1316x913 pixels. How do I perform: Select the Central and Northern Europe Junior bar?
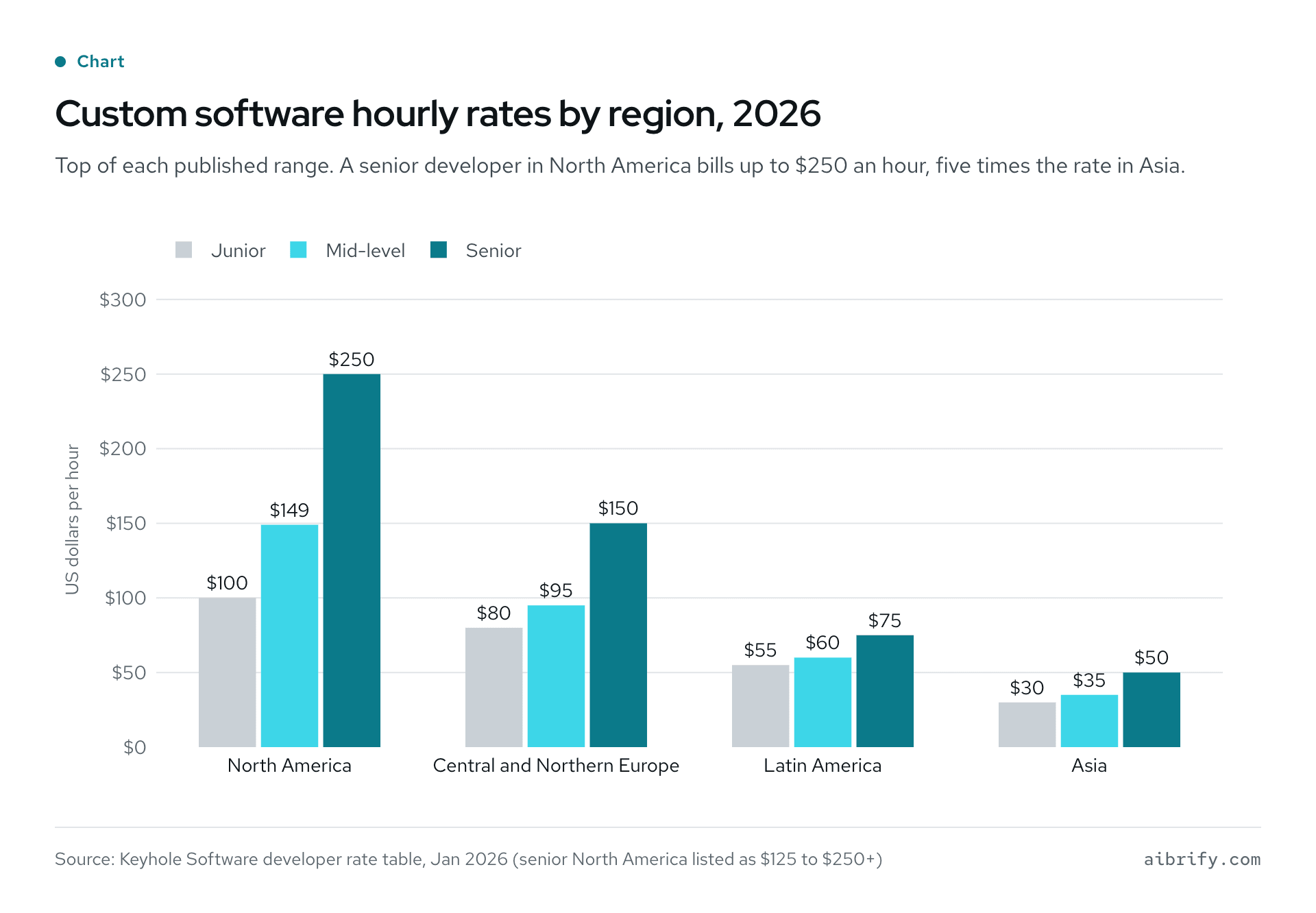(x=494, y=687)
